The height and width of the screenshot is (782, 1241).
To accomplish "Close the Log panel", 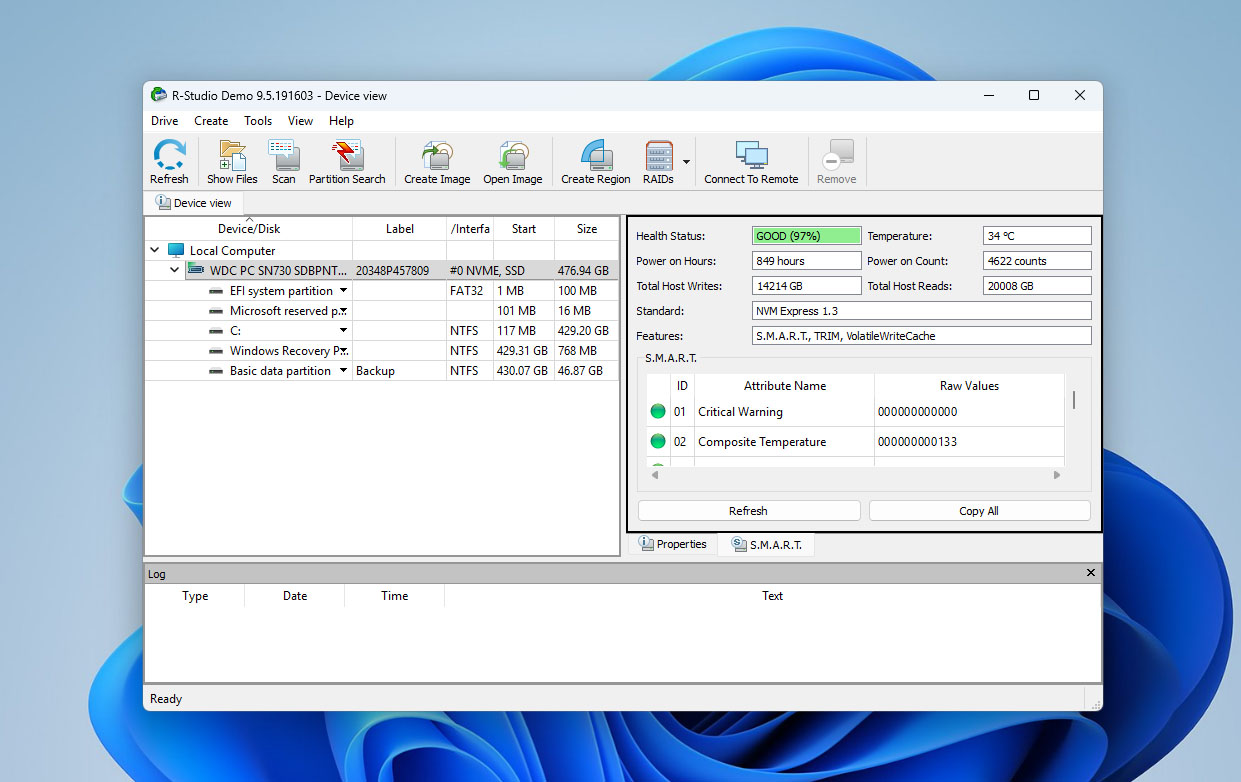I will click(1090, 572).
